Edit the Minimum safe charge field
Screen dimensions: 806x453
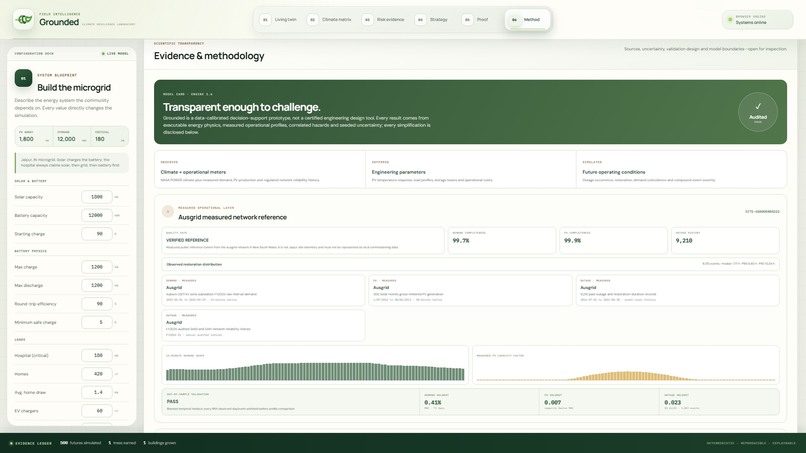[97, 322]
